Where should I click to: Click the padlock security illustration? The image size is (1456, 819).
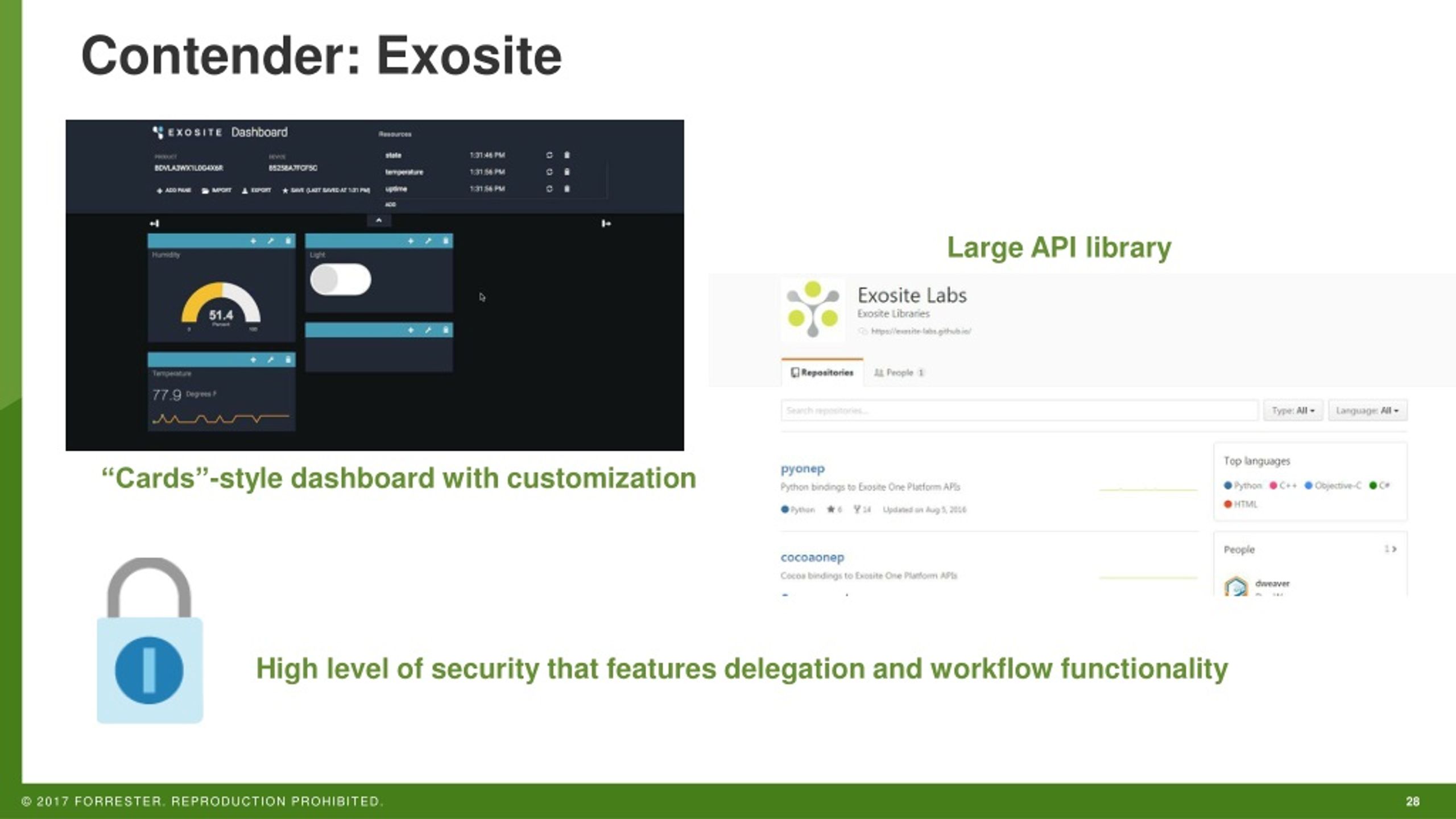pyautogui.click(x=150, y=640)
